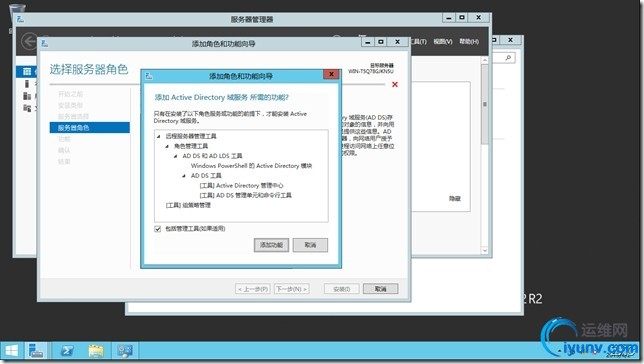This screenshot has width=644, height=364.
Task: Click the red X beside the wizard destination server
Action: (395, 84)
